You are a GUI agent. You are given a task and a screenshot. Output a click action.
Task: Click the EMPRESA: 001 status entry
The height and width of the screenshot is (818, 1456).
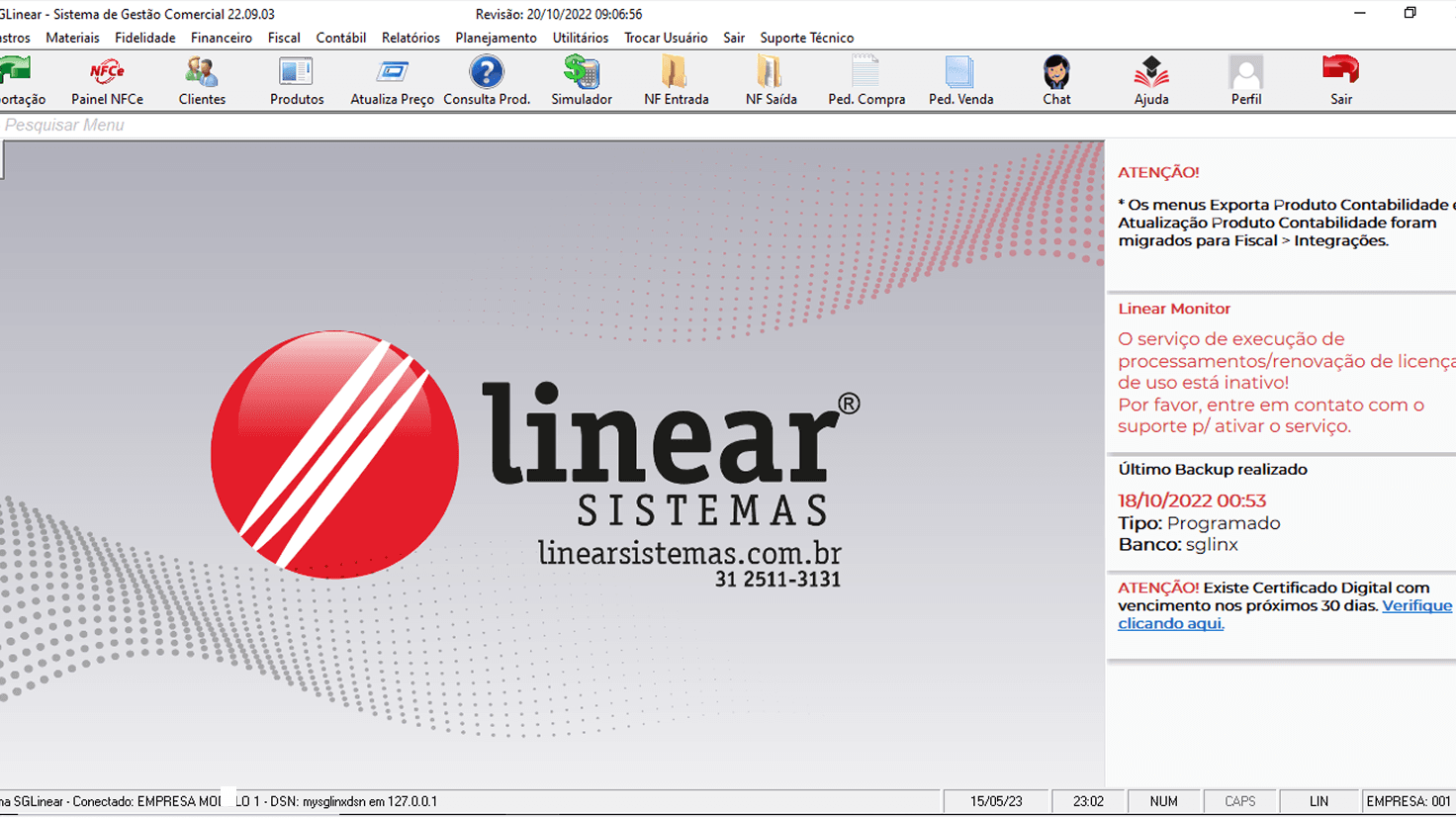(x=1409, y=801)
